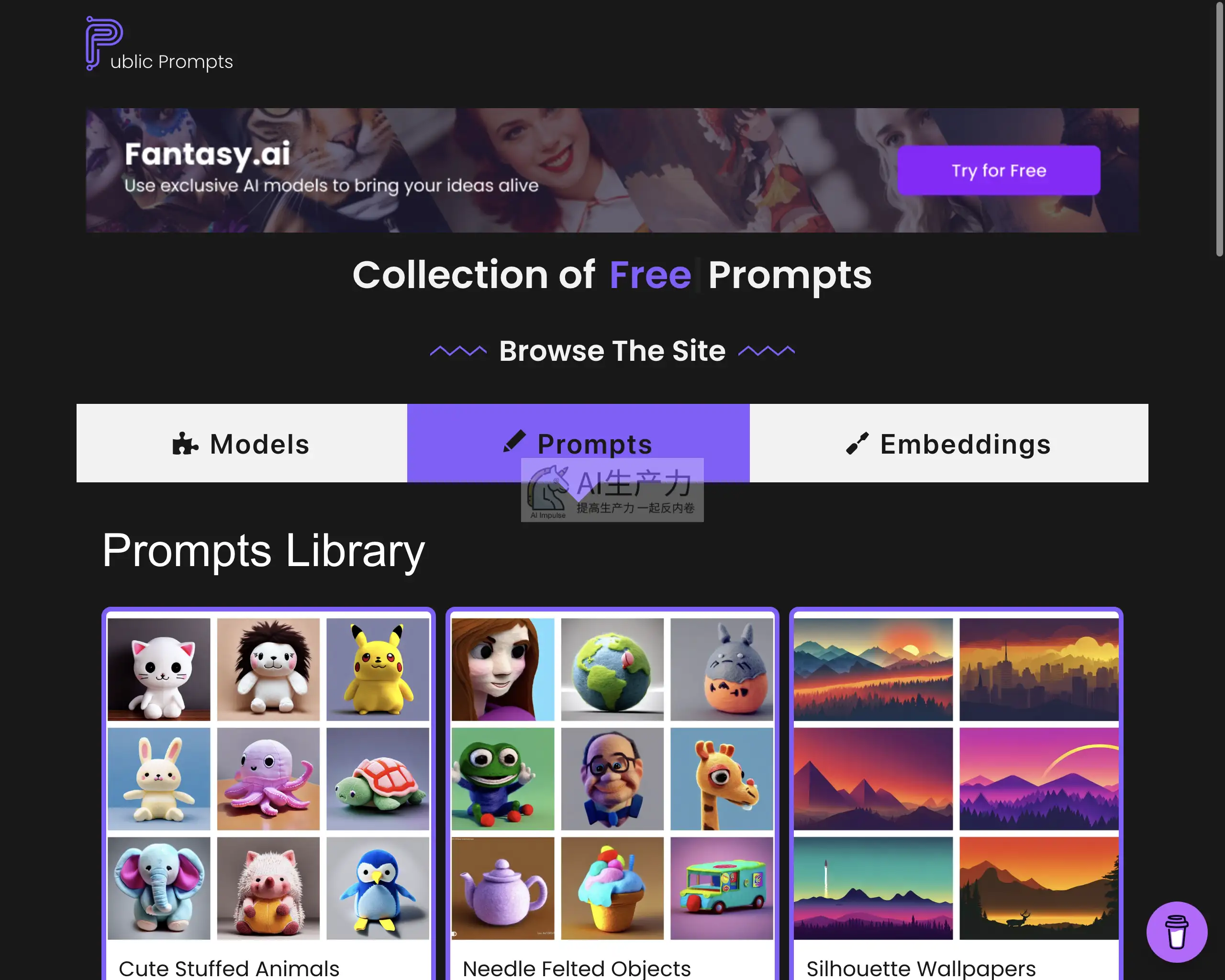
Task: Open the Fantasy.ai banner heading
Action: (207, 154)
